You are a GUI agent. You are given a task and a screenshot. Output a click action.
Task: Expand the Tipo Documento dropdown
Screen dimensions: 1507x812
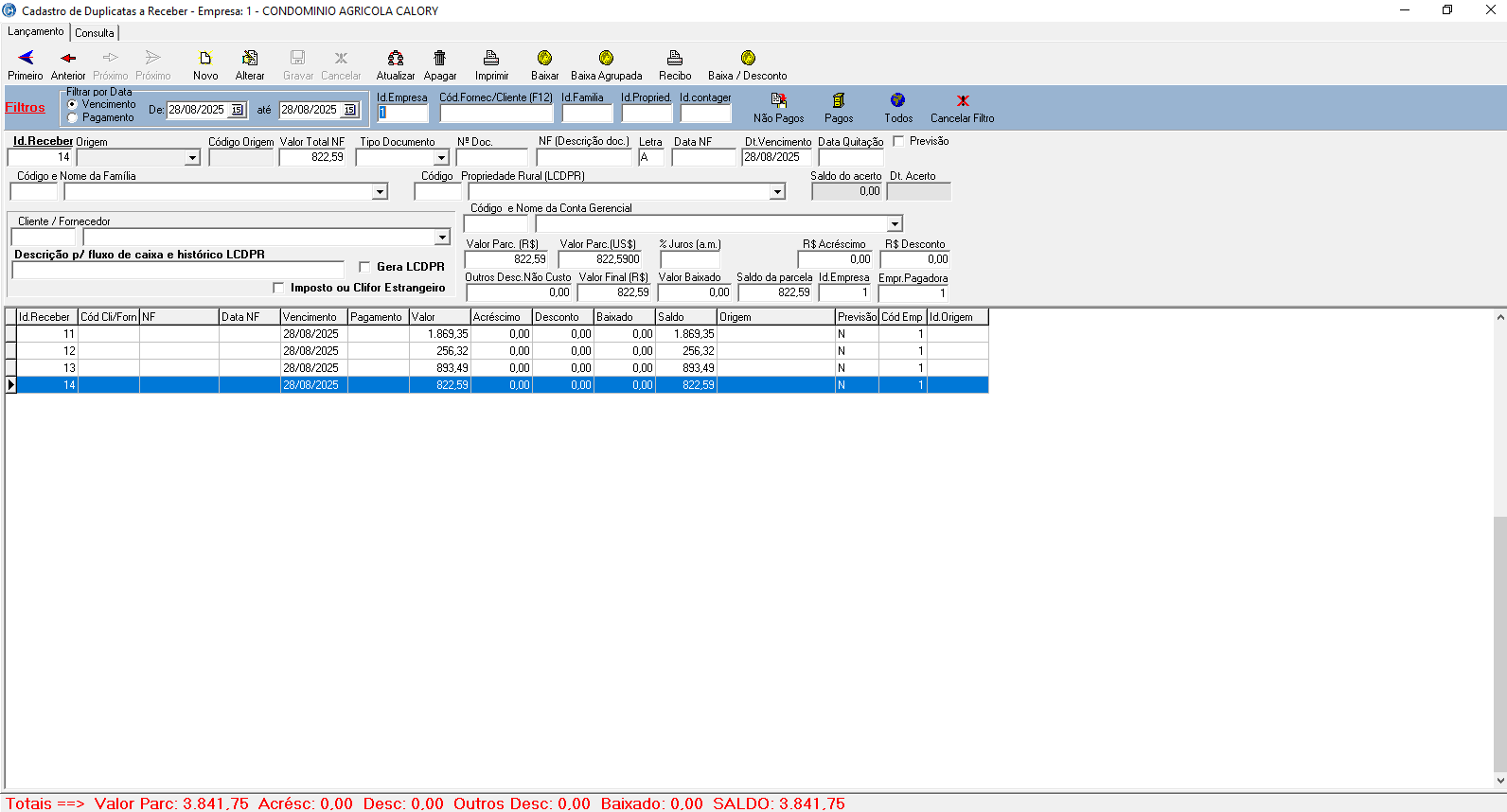[x=441, y=158]
